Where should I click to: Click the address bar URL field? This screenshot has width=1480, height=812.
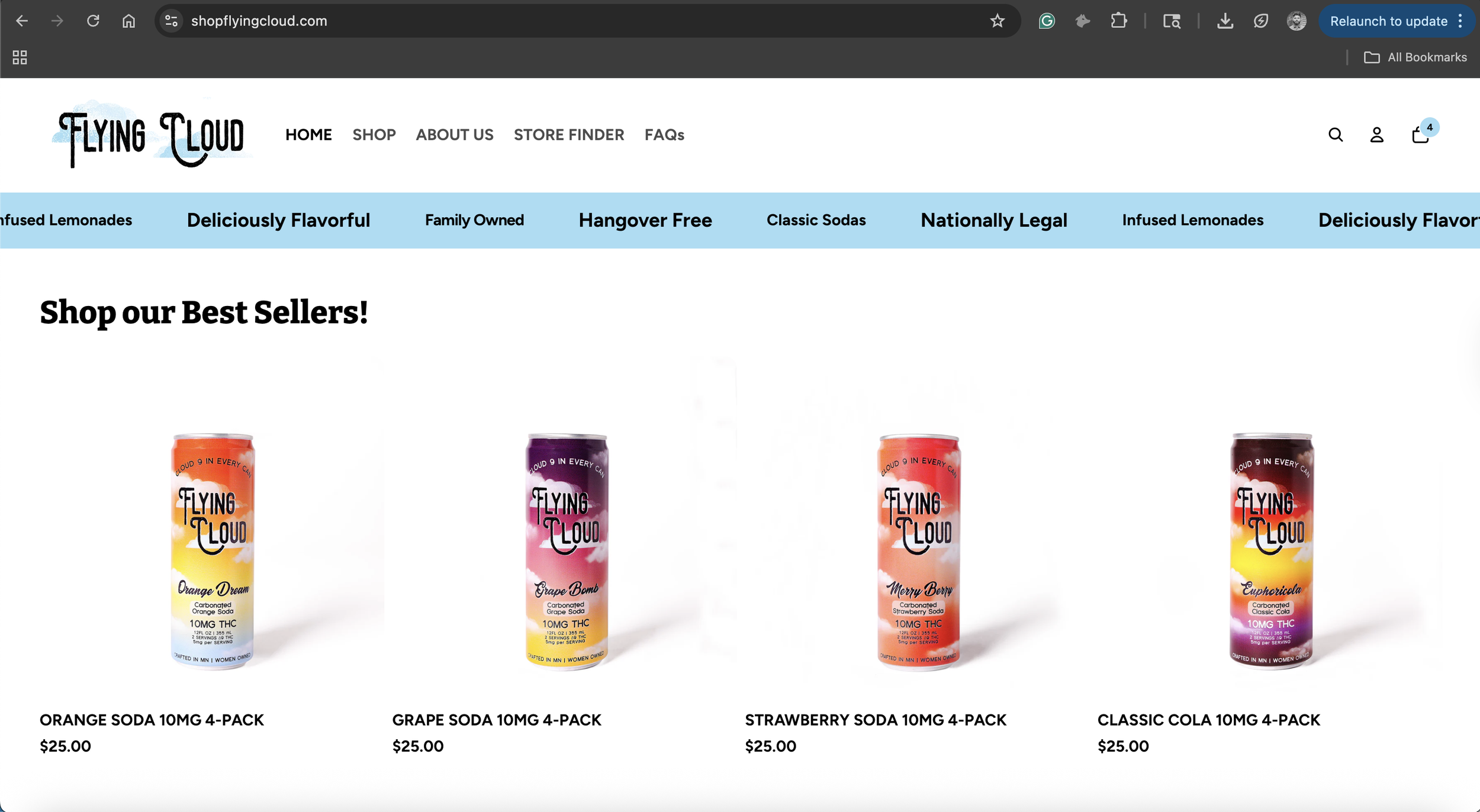(586, 21)
